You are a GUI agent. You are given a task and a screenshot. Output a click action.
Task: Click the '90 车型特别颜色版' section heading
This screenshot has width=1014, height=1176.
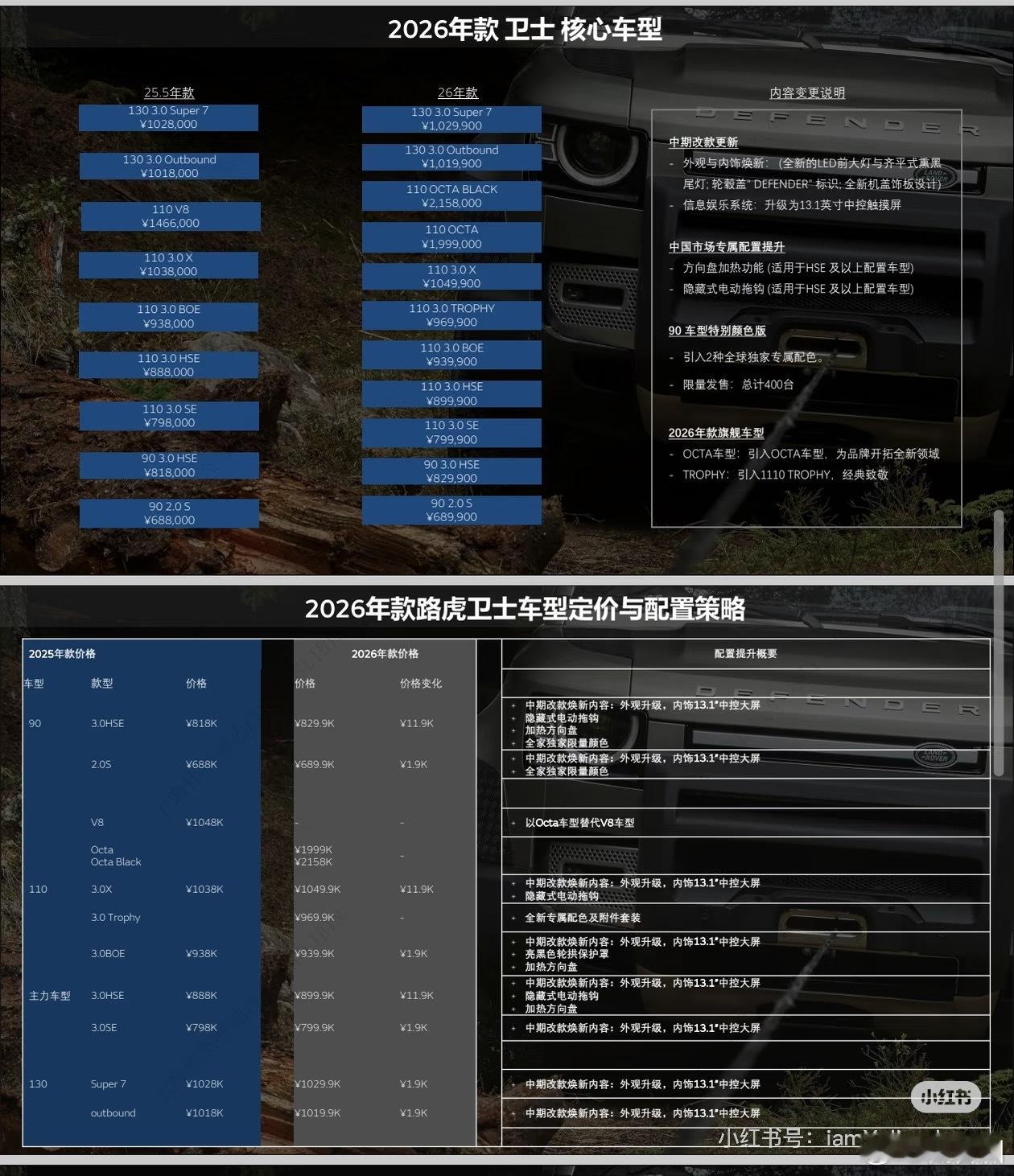717,331
